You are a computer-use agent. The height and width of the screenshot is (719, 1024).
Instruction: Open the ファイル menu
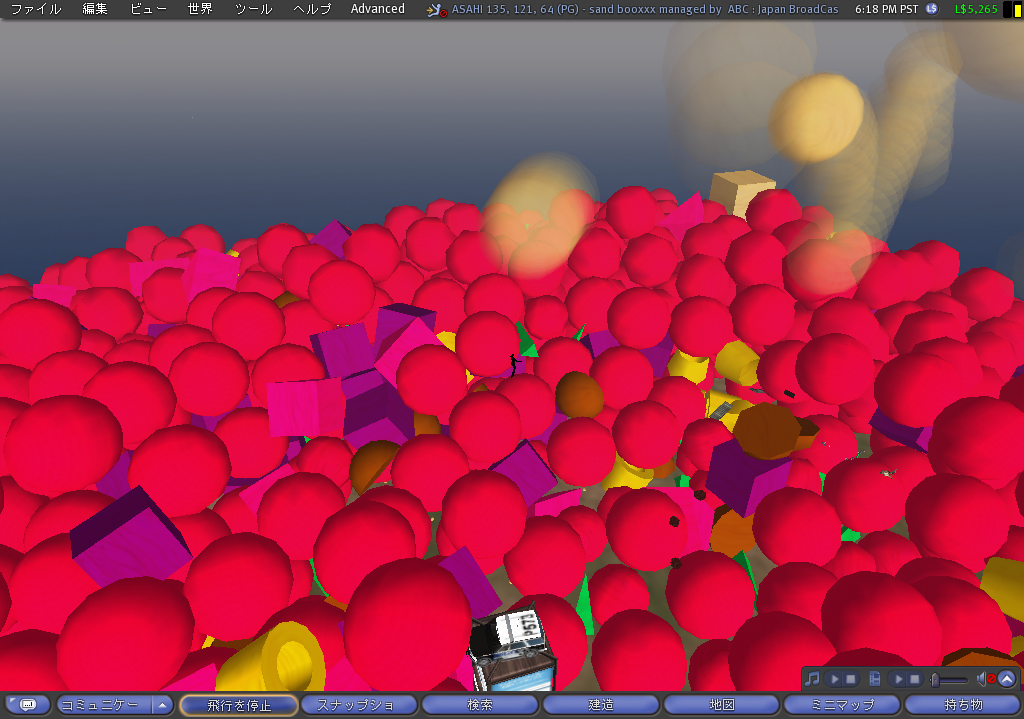(x=35, y=9)
